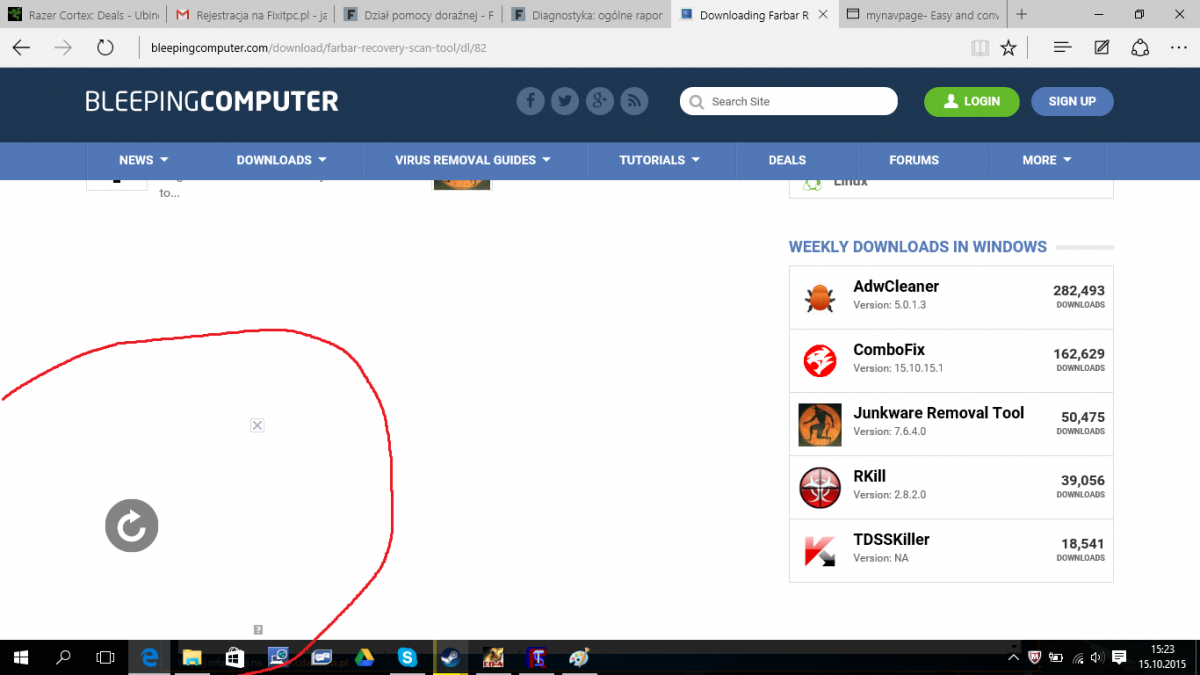
Task: Open Steam from the taskbar
Action: click(x=449, y=657)
